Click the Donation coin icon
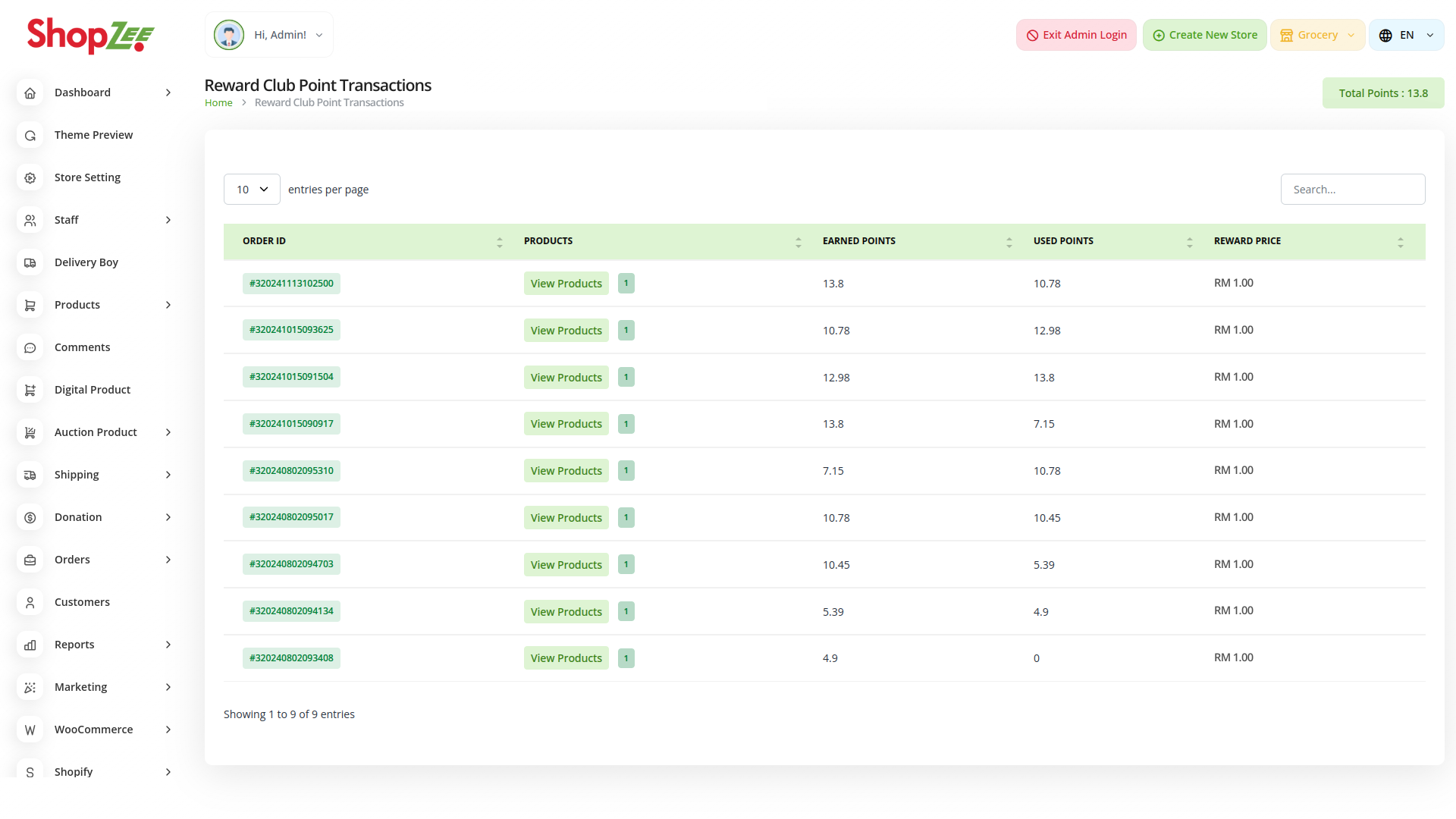 point(30,517)
